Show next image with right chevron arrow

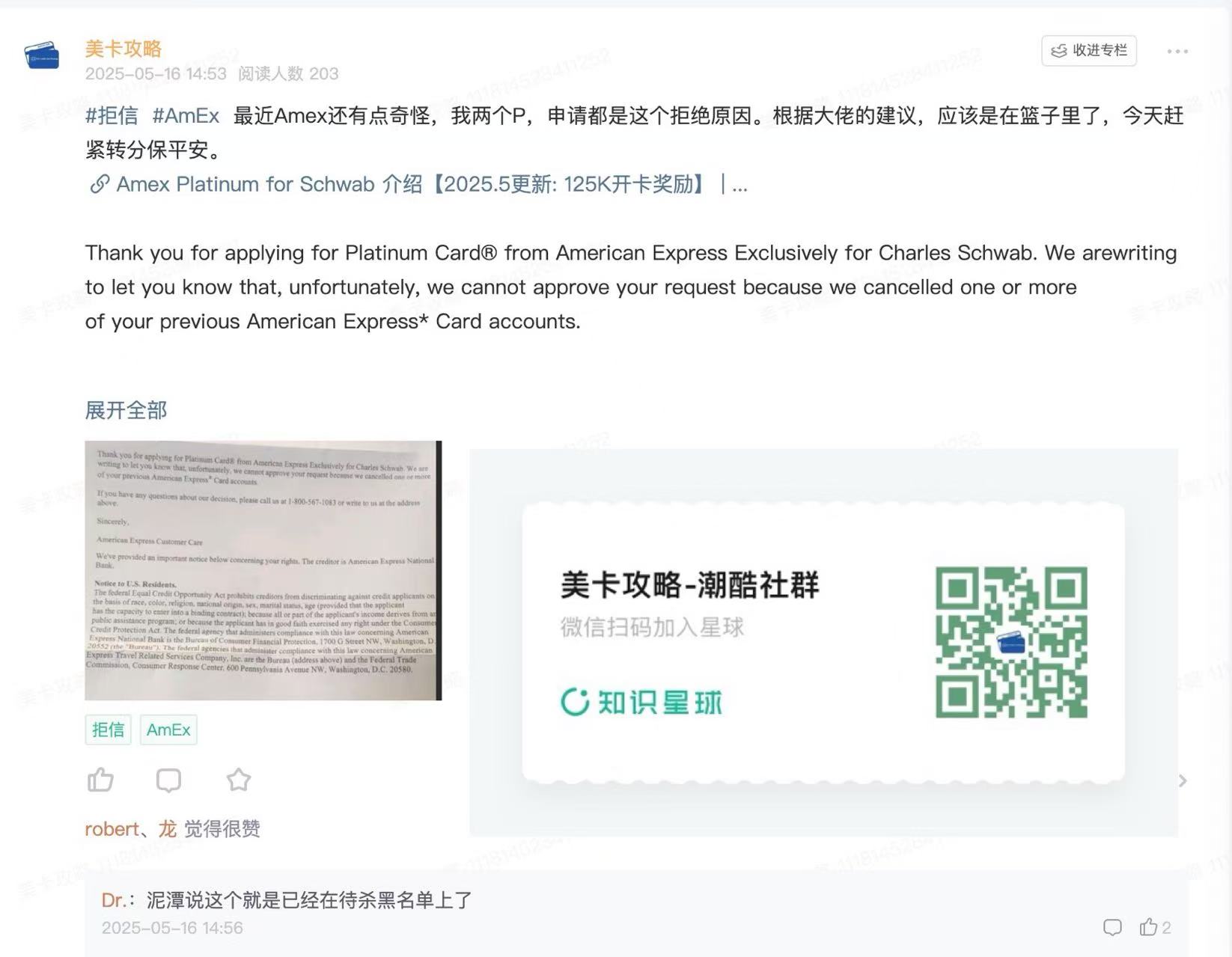pos(1183,780)
